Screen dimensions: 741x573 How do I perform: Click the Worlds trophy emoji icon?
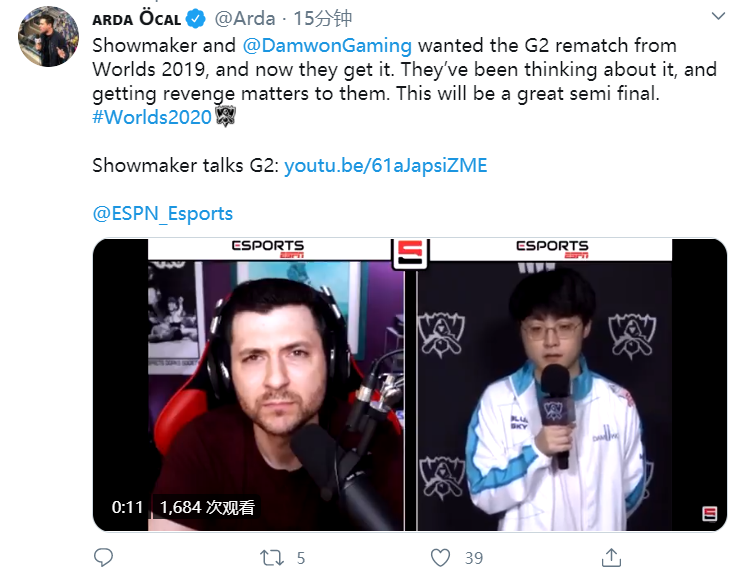[225, 117]
